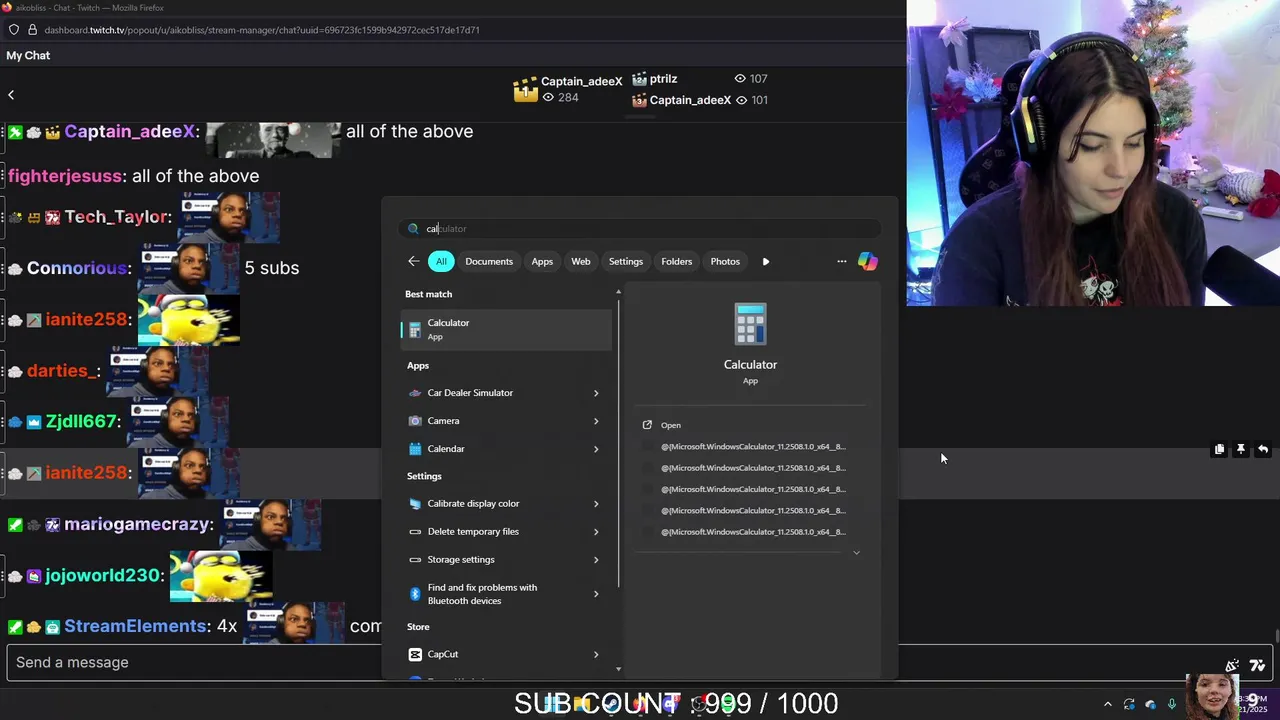Expand more Calculator actions chevron

tap(856, 553)
